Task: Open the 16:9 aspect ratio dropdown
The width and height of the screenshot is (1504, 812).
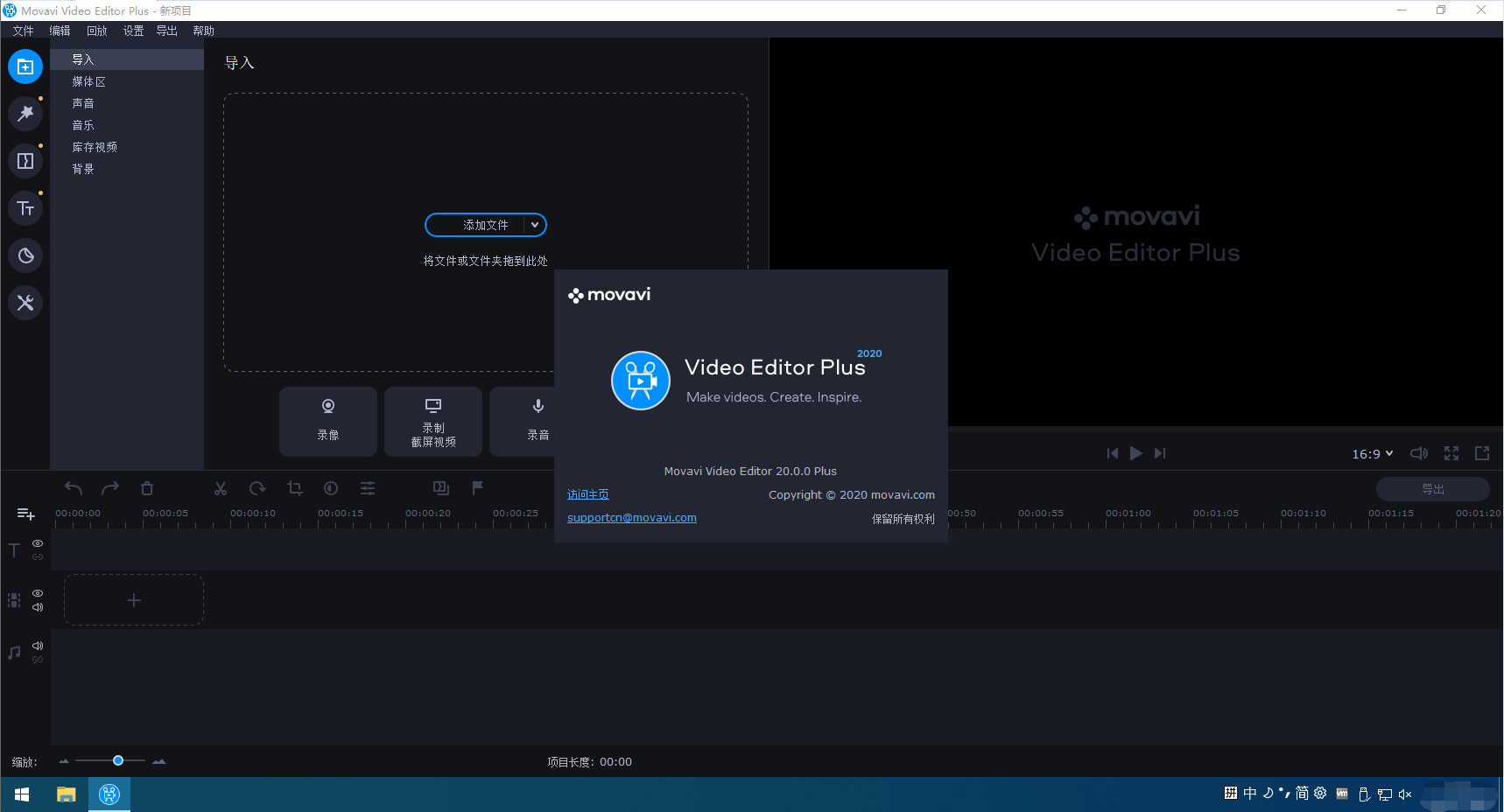Action: point(1372,453)
